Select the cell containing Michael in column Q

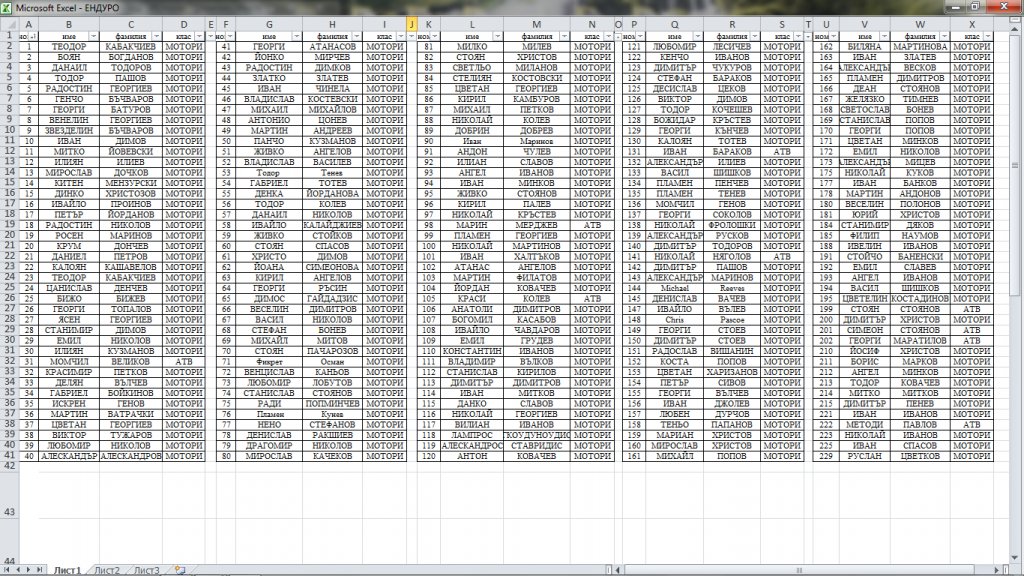click(675, 286)
